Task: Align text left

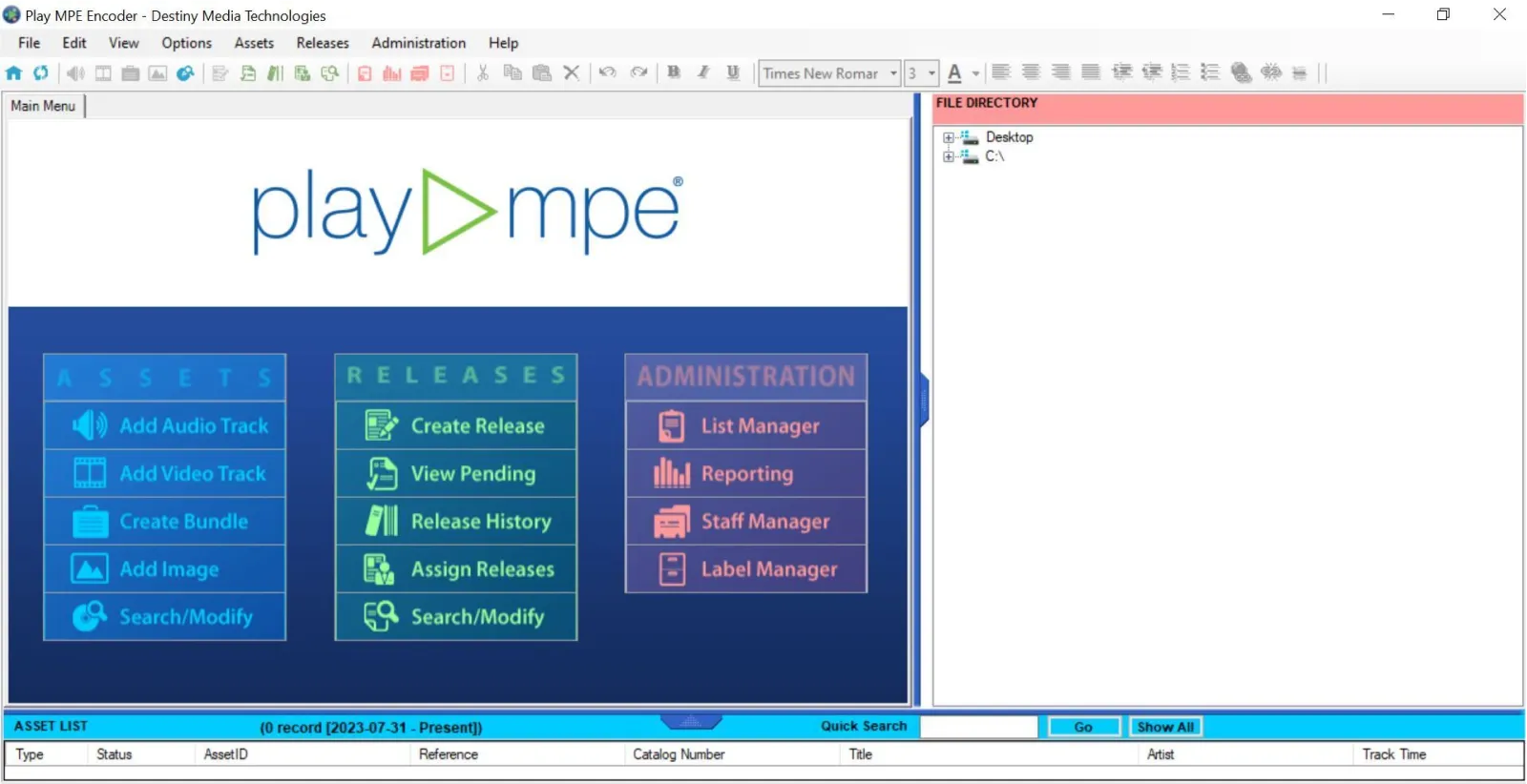Action: pyautogui.click(x=1001, y=72)
